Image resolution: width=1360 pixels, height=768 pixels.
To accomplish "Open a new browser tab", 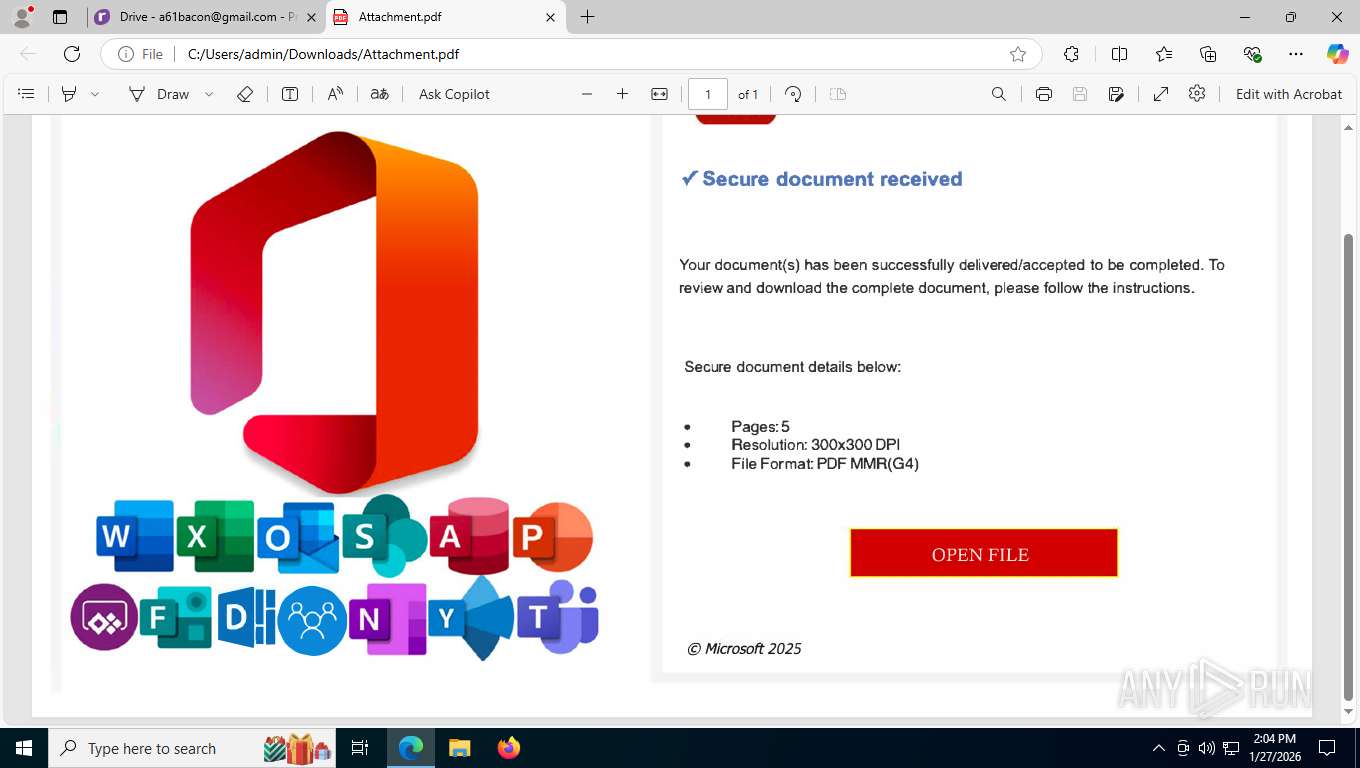I will (587, 17).
